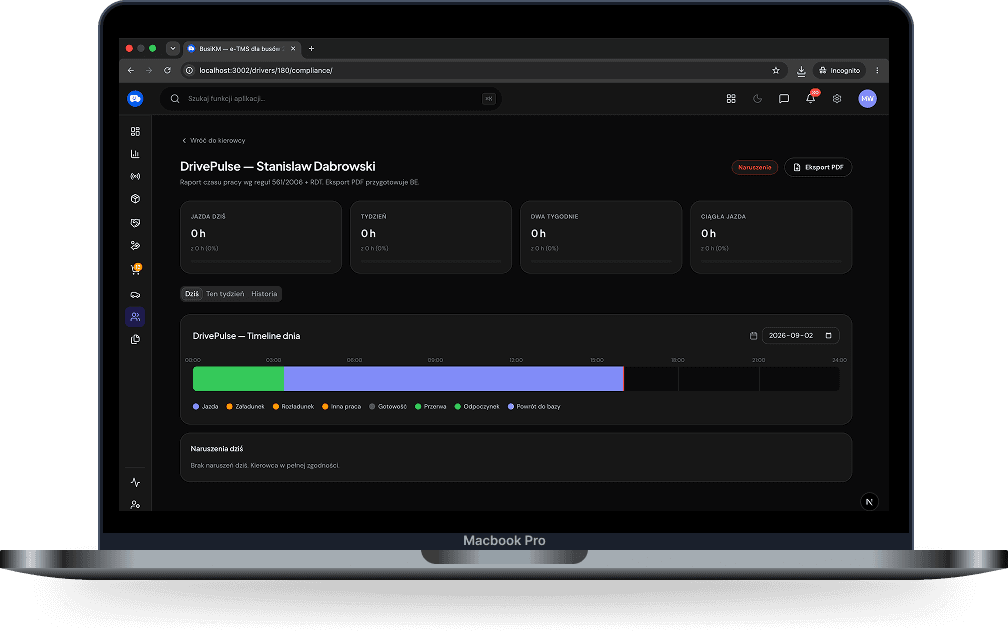Select the 'Dziś' tab
Image resolution: width=1008 pixels, height=635 pixels.
coord(192,294)
